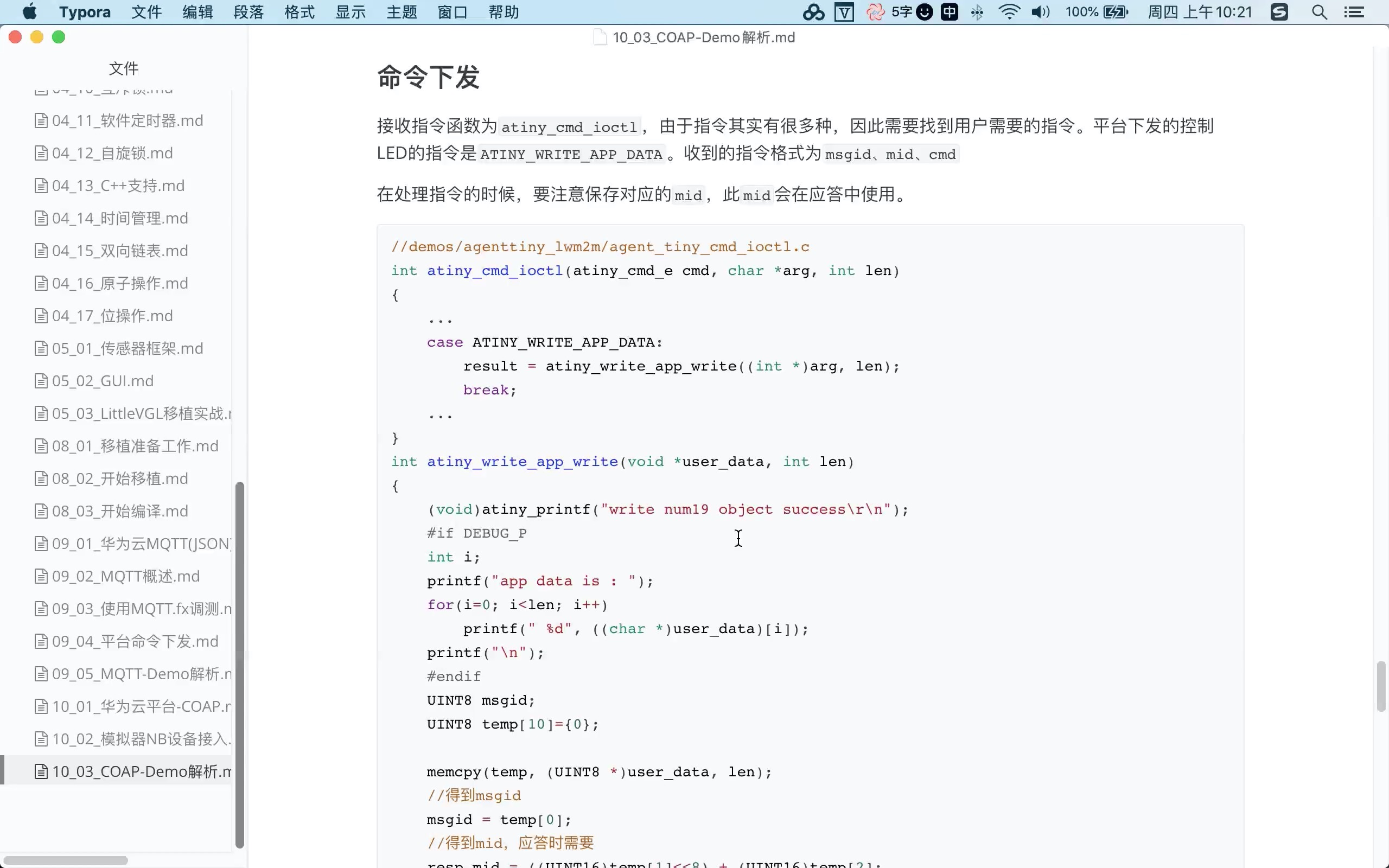
Task: Open 04_16_原子操作.md file
Action: coord(120,284)
